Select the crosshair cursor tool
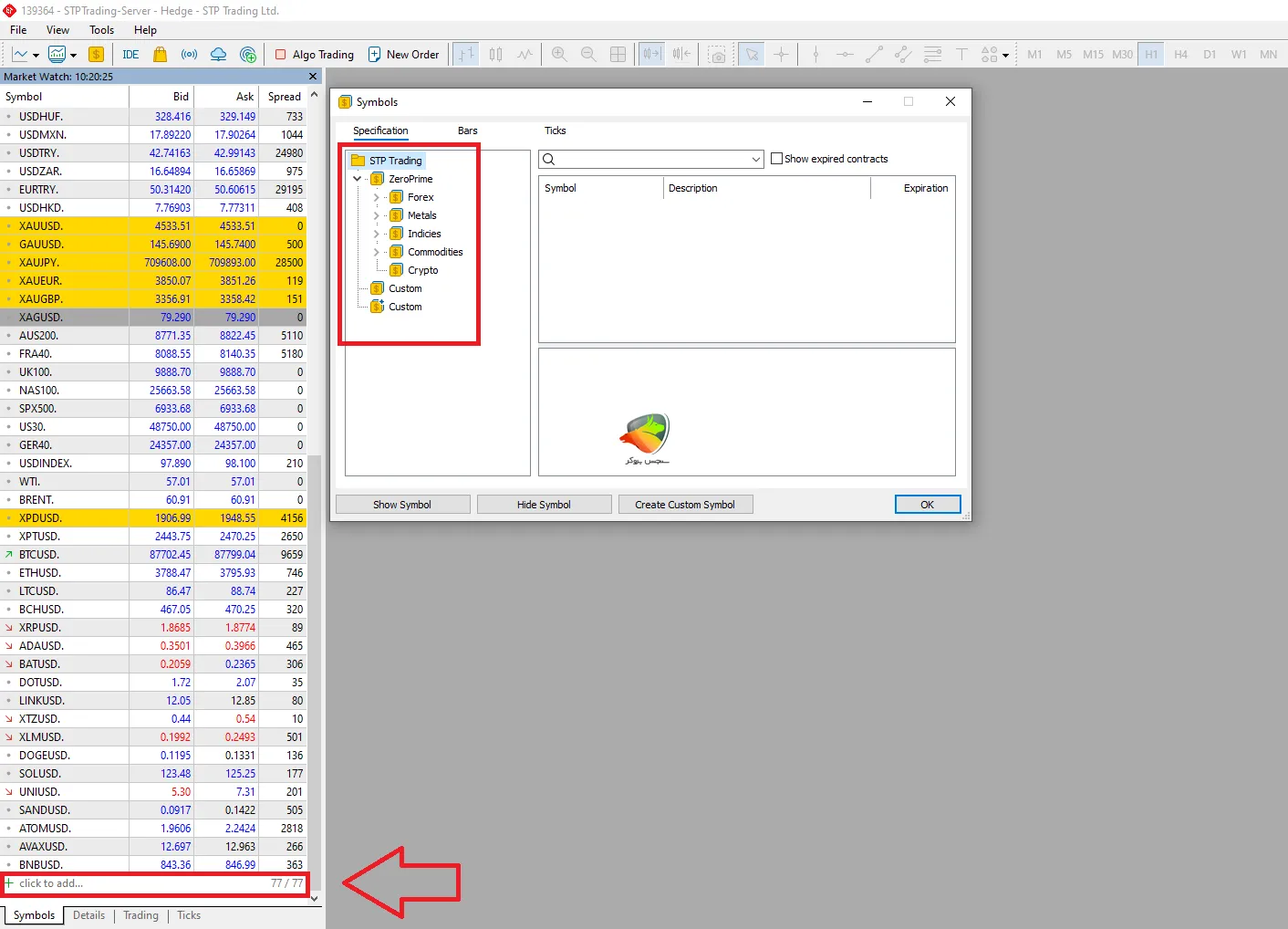Image resolution: width=1288 pixels, height=929 pixels. click(x=781, y=55)
